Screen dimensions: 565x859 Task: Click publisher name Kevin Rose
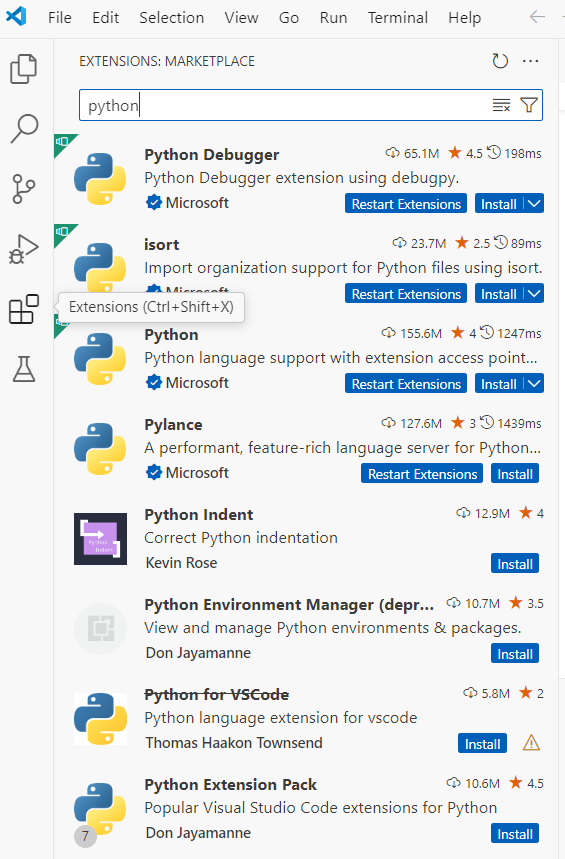point(181,563)
